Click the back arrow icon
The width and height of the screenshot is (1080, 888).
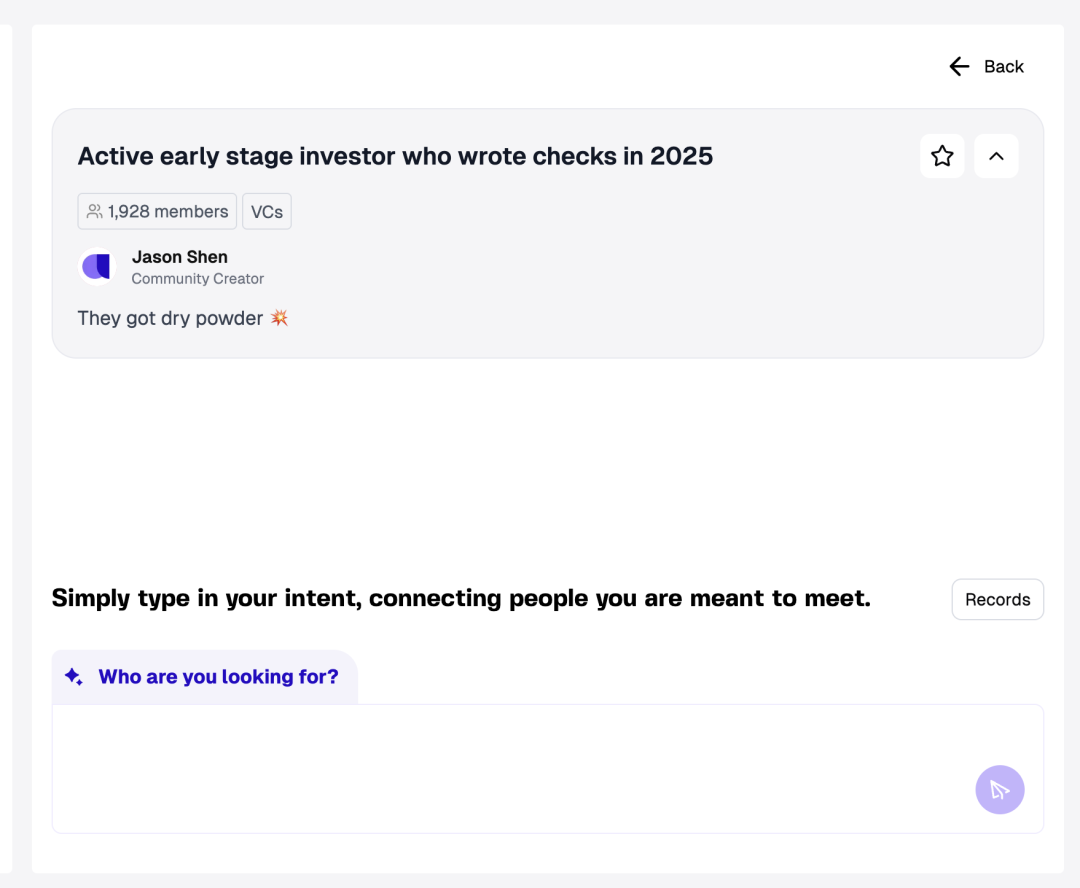click(959, 67)
